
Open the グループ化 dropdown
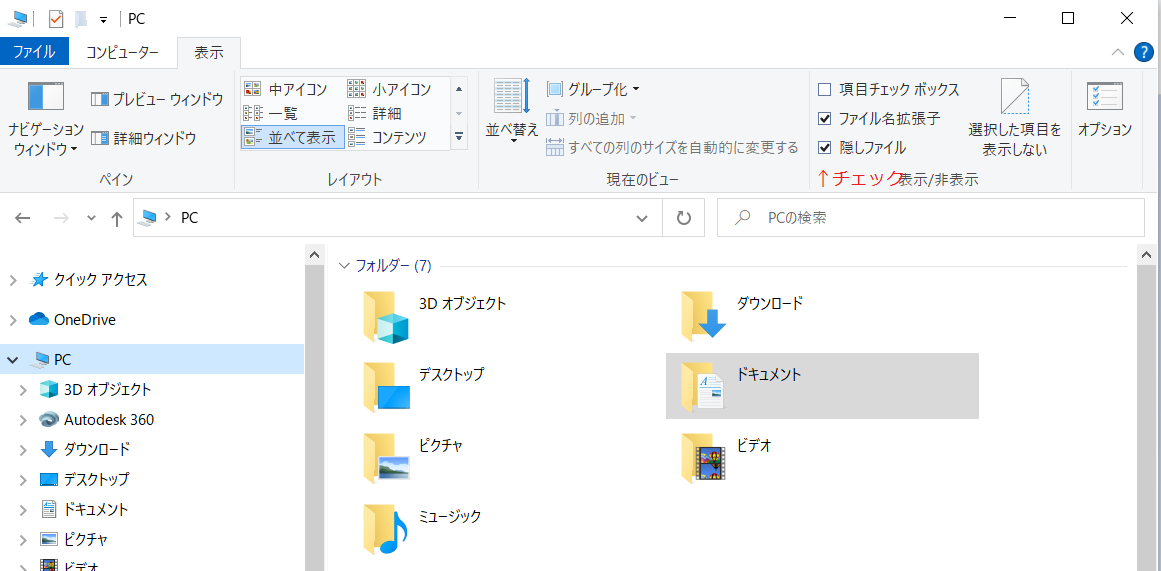click(594, 90)
